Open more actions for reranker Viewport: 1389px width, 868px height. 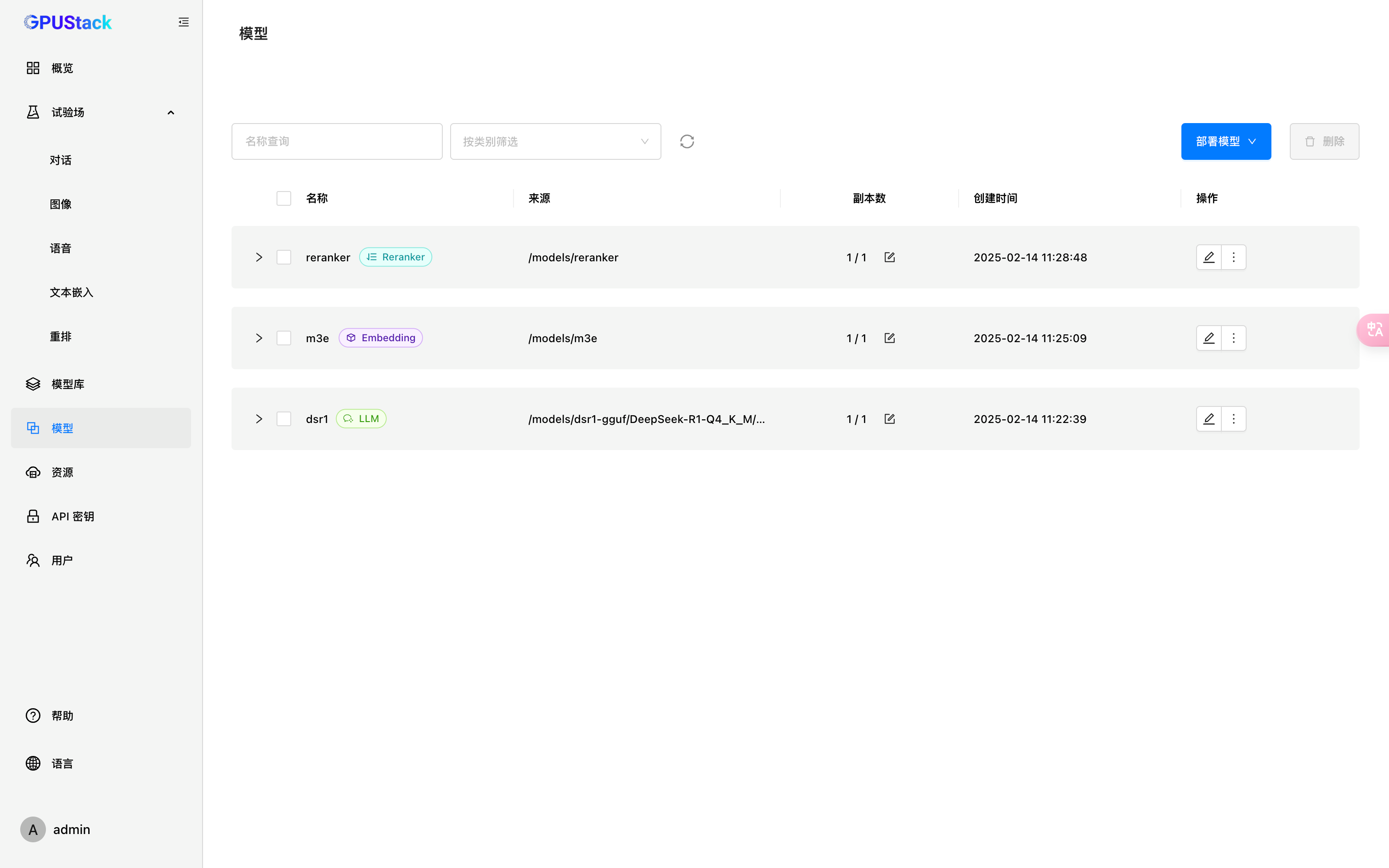[1233, 257]
